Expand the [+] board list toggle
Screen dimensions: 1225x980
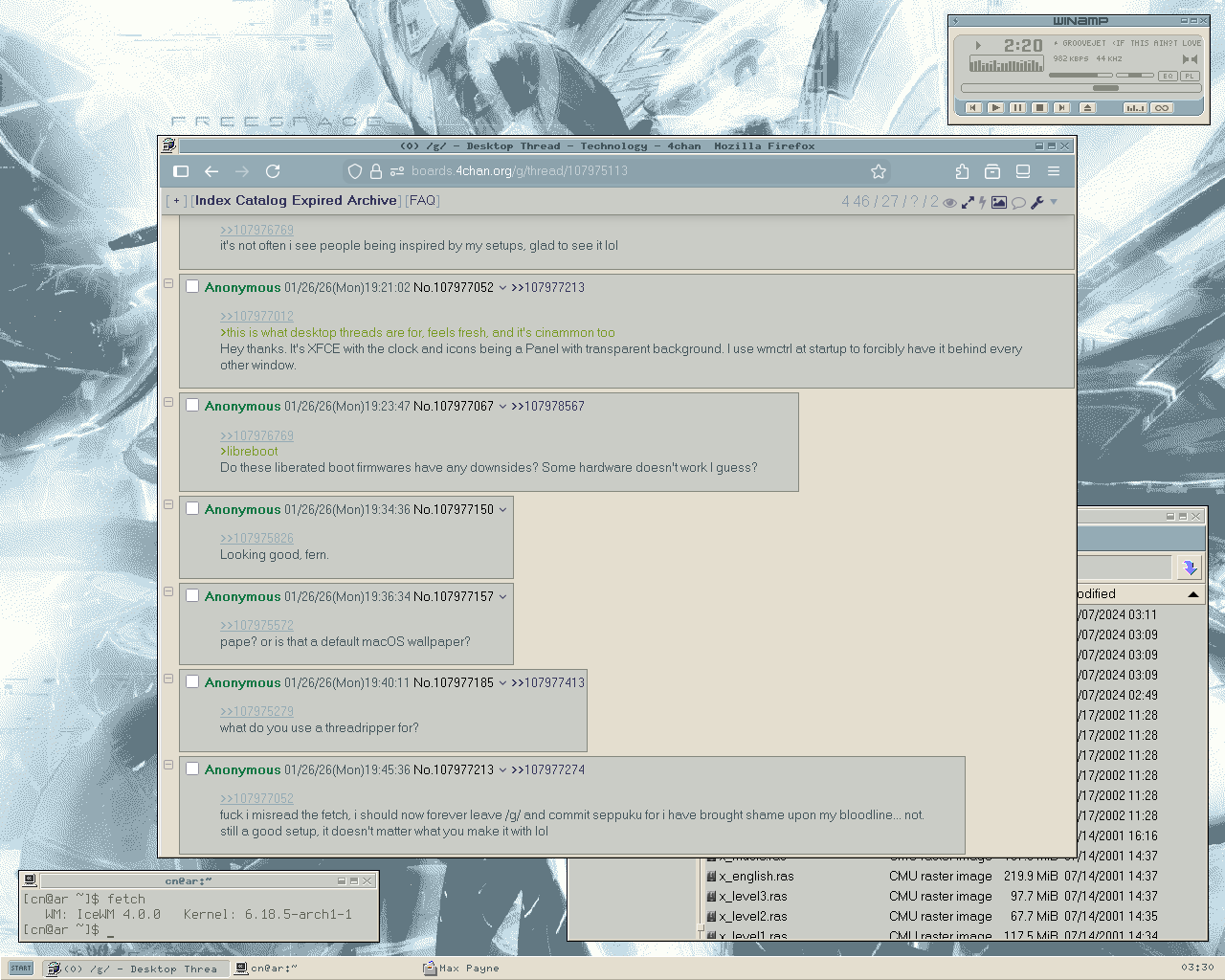[x=177, y=201]
